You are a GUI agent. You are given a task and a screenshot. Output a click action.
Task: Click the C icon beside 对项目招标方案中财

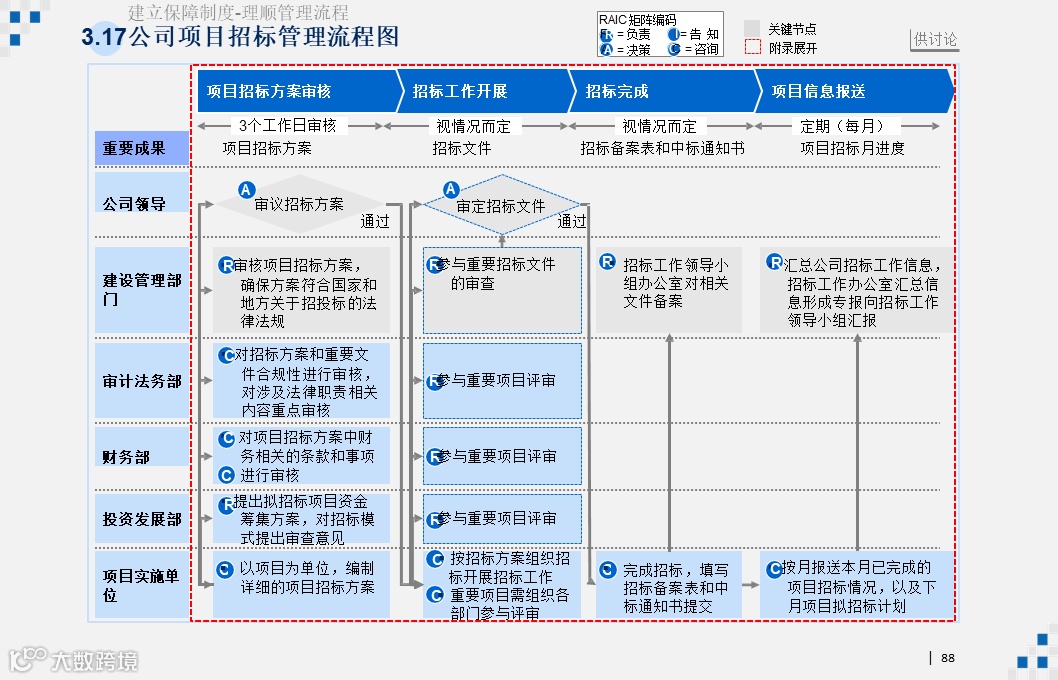[x=227, y=438]
